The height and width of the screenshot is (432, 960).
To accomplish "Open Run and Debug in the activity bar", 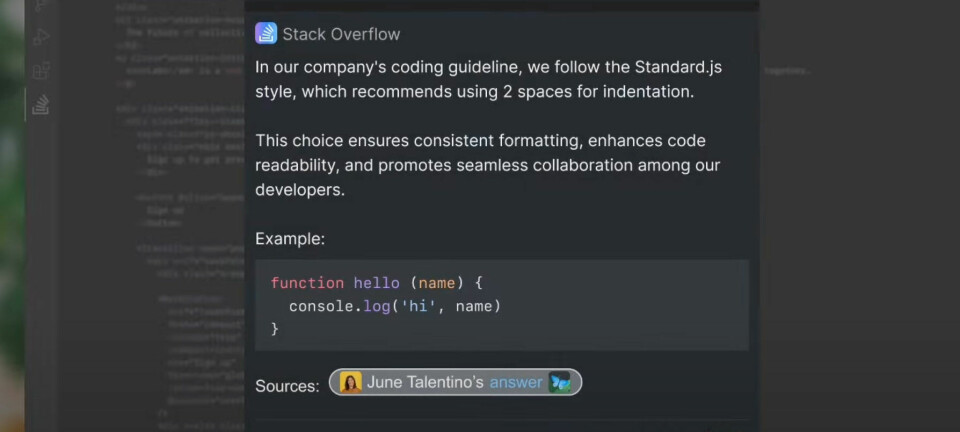I will tap(40, 37).
